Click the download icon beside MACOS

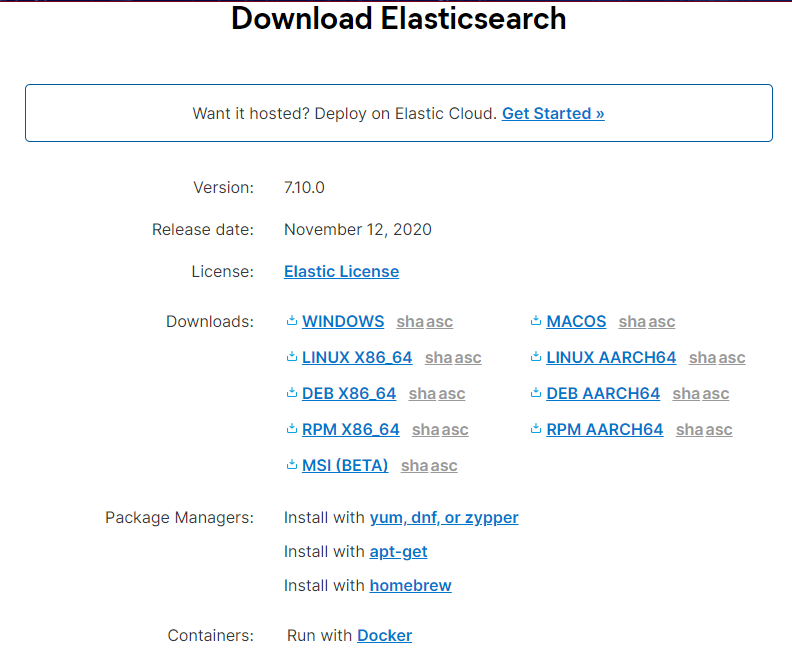536,321
